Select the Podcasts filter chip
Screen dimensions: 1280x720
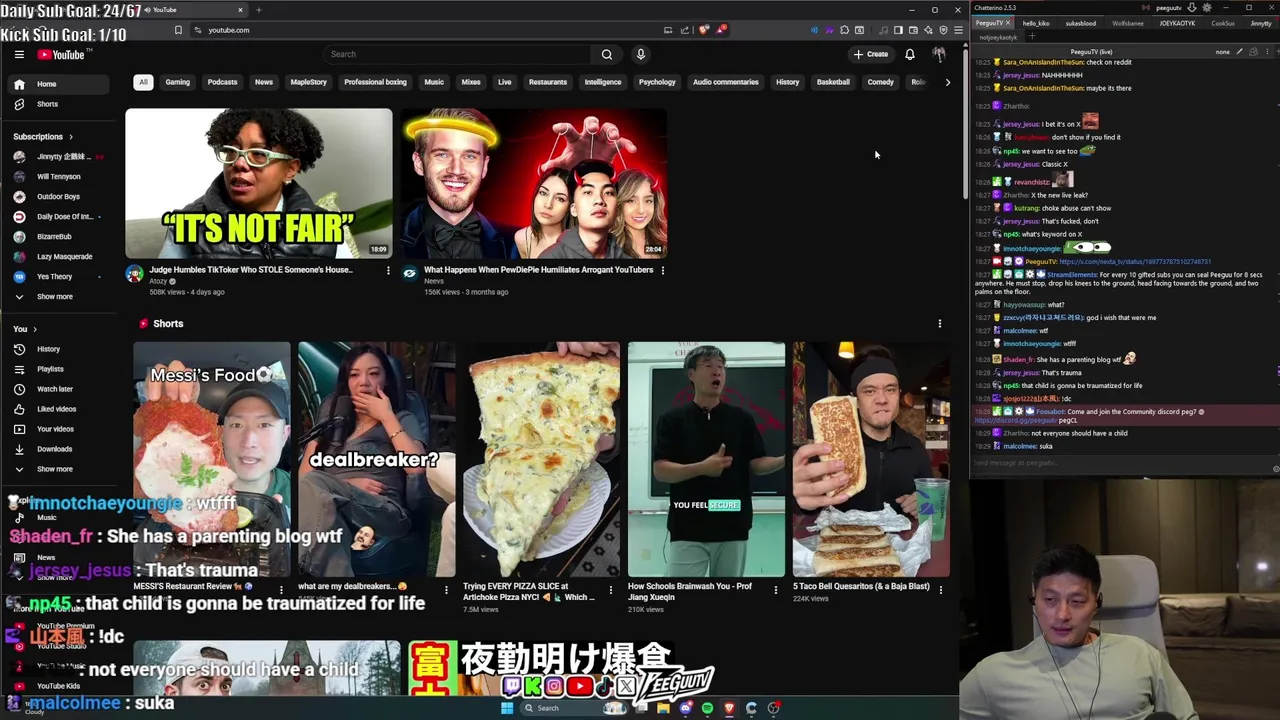click(222, 82)
